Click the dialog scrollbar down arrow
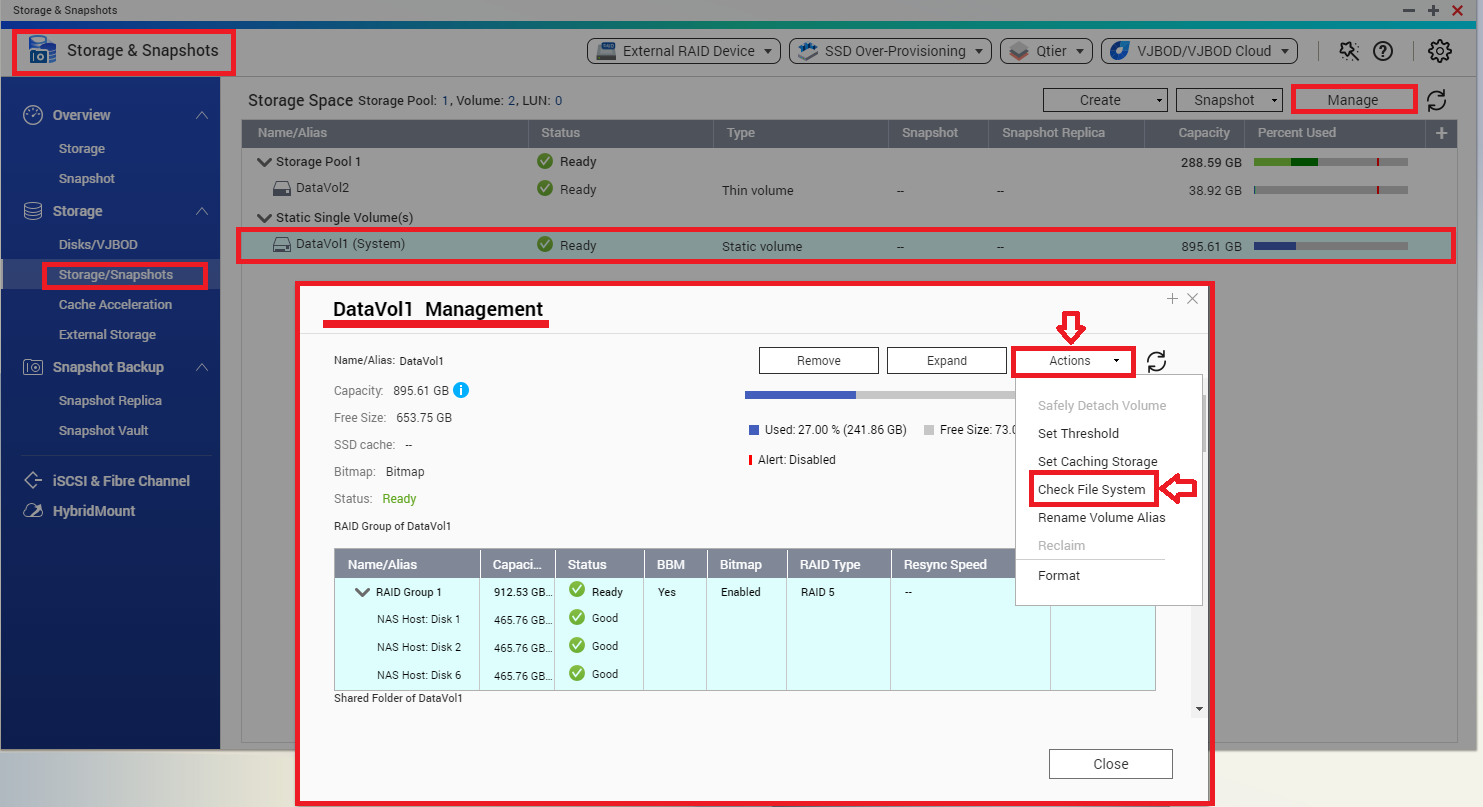The width and height of the screenshot is (1483, 807). [1198, 709]
